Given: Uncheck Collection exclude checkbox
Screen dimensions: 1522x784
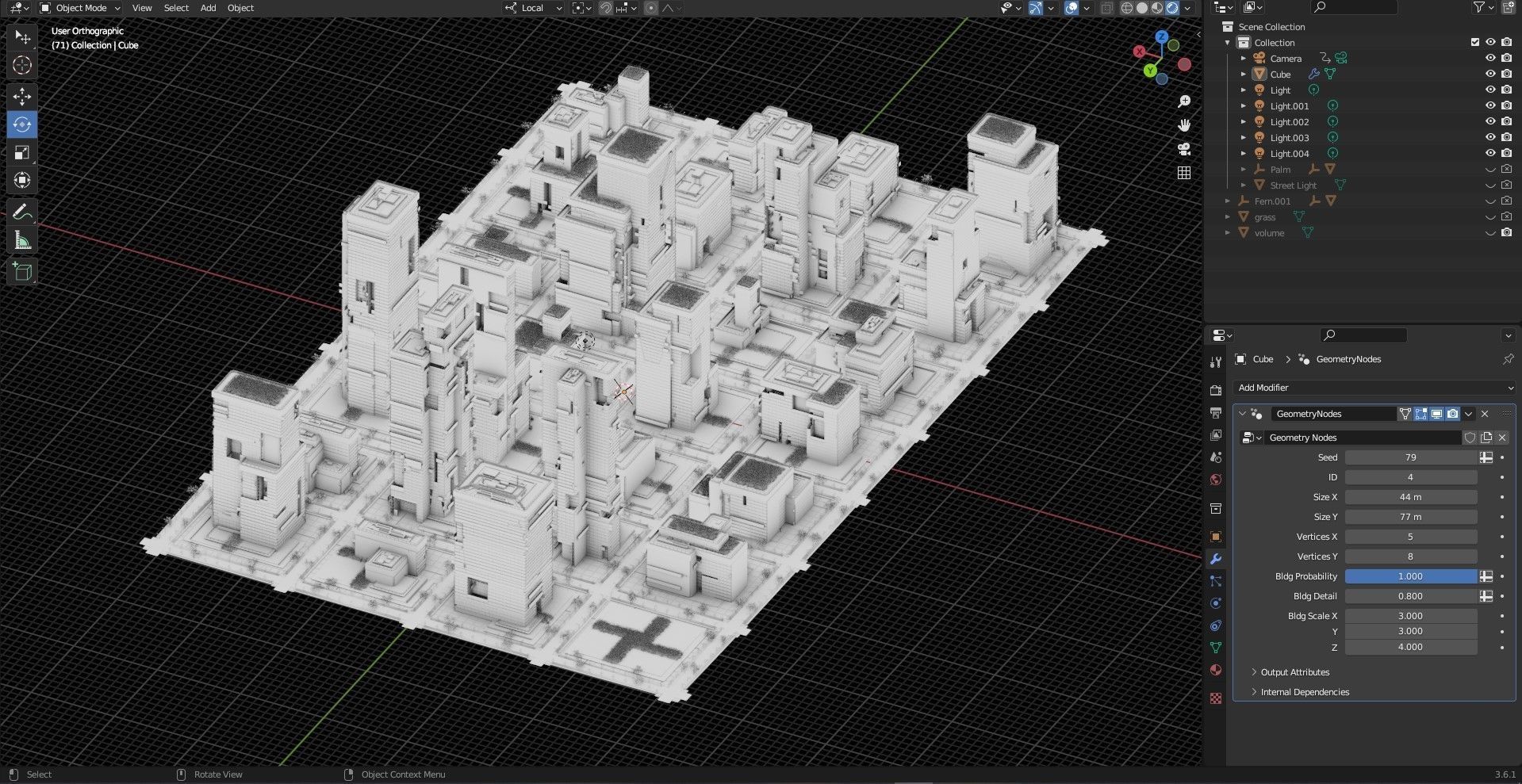Looking at the screenshot, I should (1475, 42).
